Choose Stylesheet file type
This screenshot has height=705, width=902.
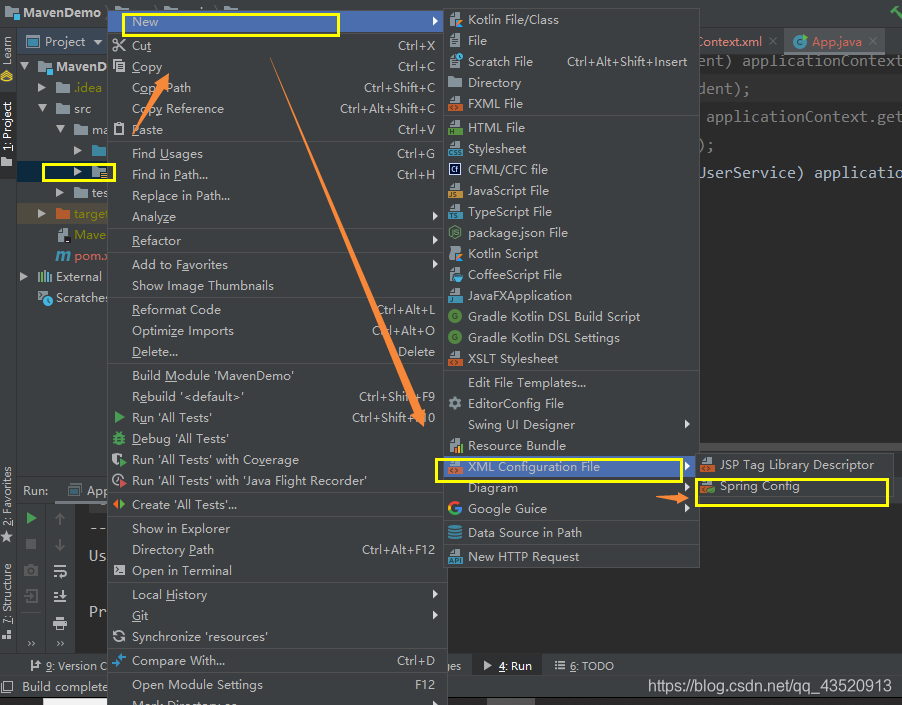pyautogui.click(x=571, y=149)
